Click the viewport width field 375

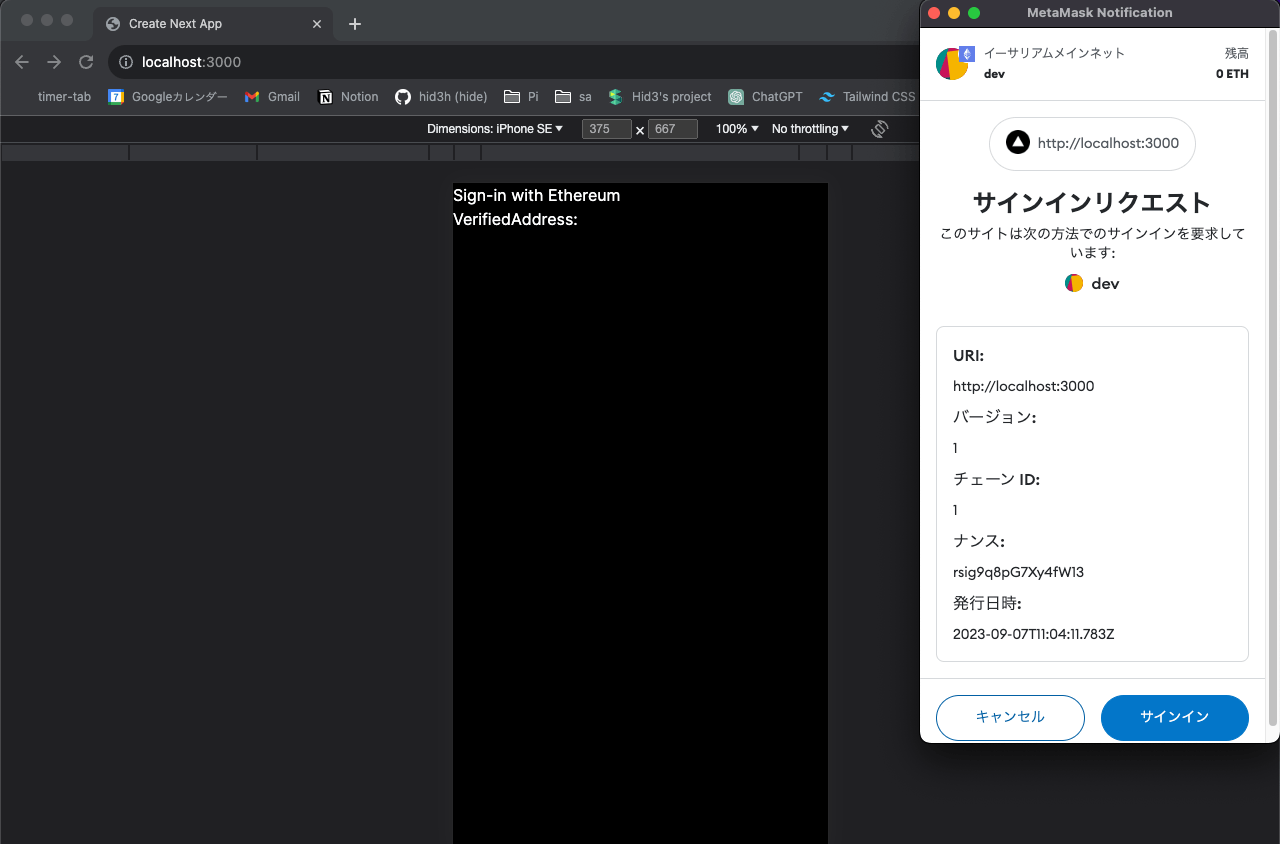607,129
